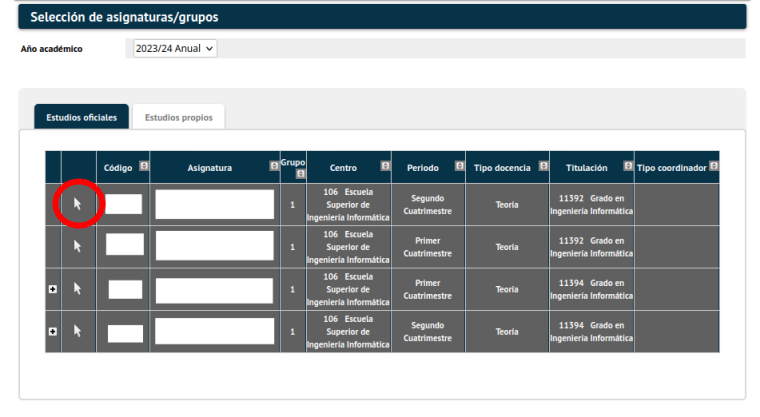This screenshot has width=760, height=417.
Task: Click the Centro column sort icon
Action: coord(385,166)
